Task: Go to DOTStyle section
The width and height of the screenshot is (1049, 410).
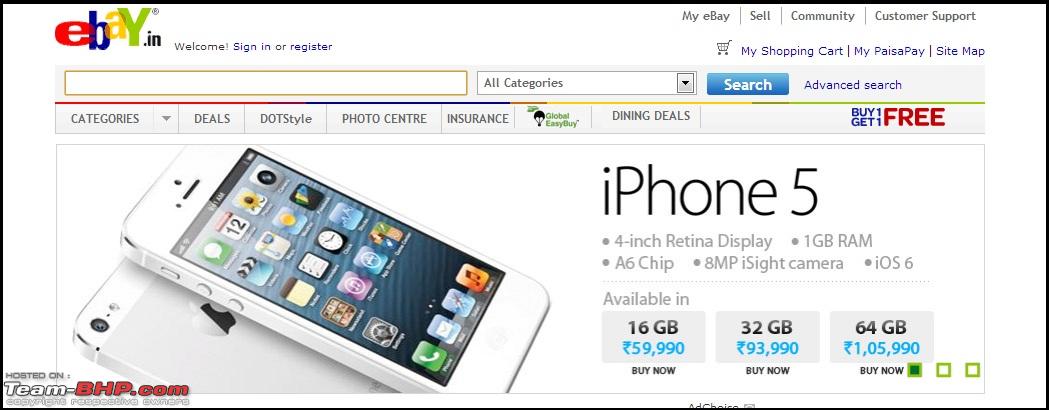Action: coord(286,119)
